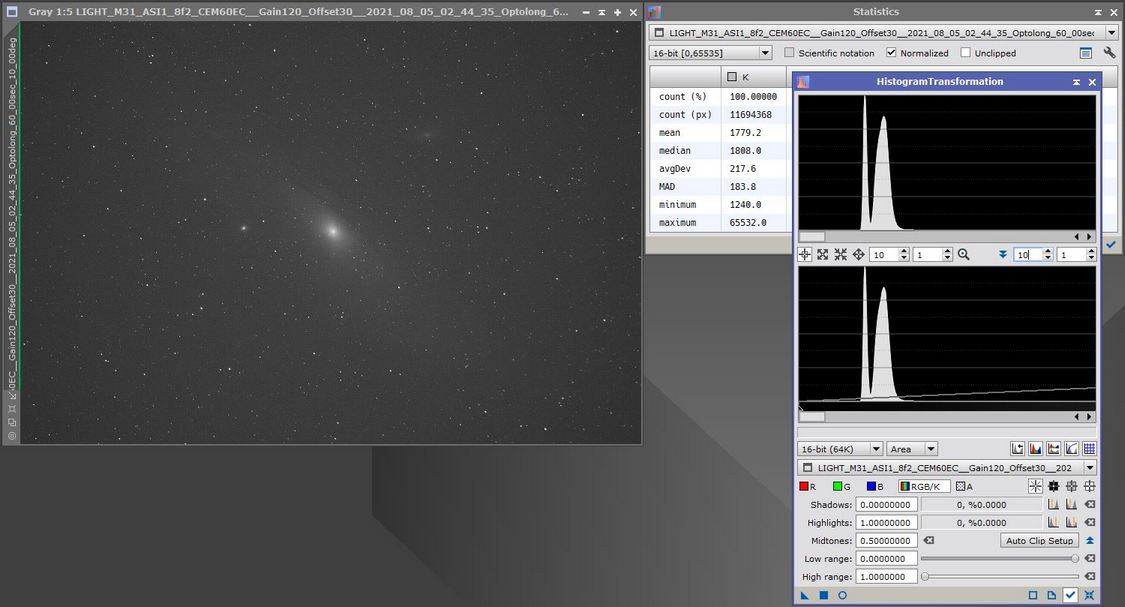Enable the Scientific notation checkbox
1125x607 pixels.
coord(790,53)
